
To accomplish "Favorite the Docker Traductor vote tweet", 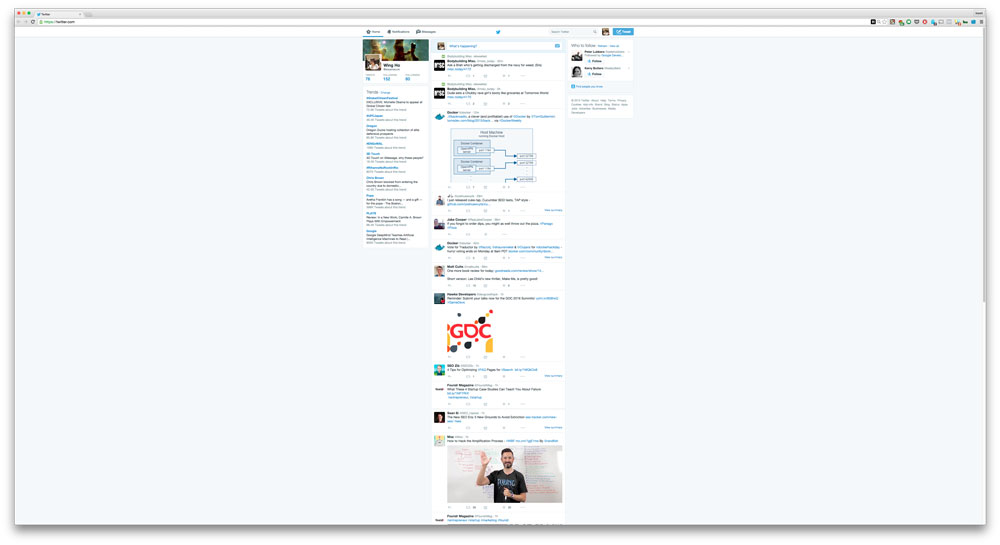I will tap(504, 258).
